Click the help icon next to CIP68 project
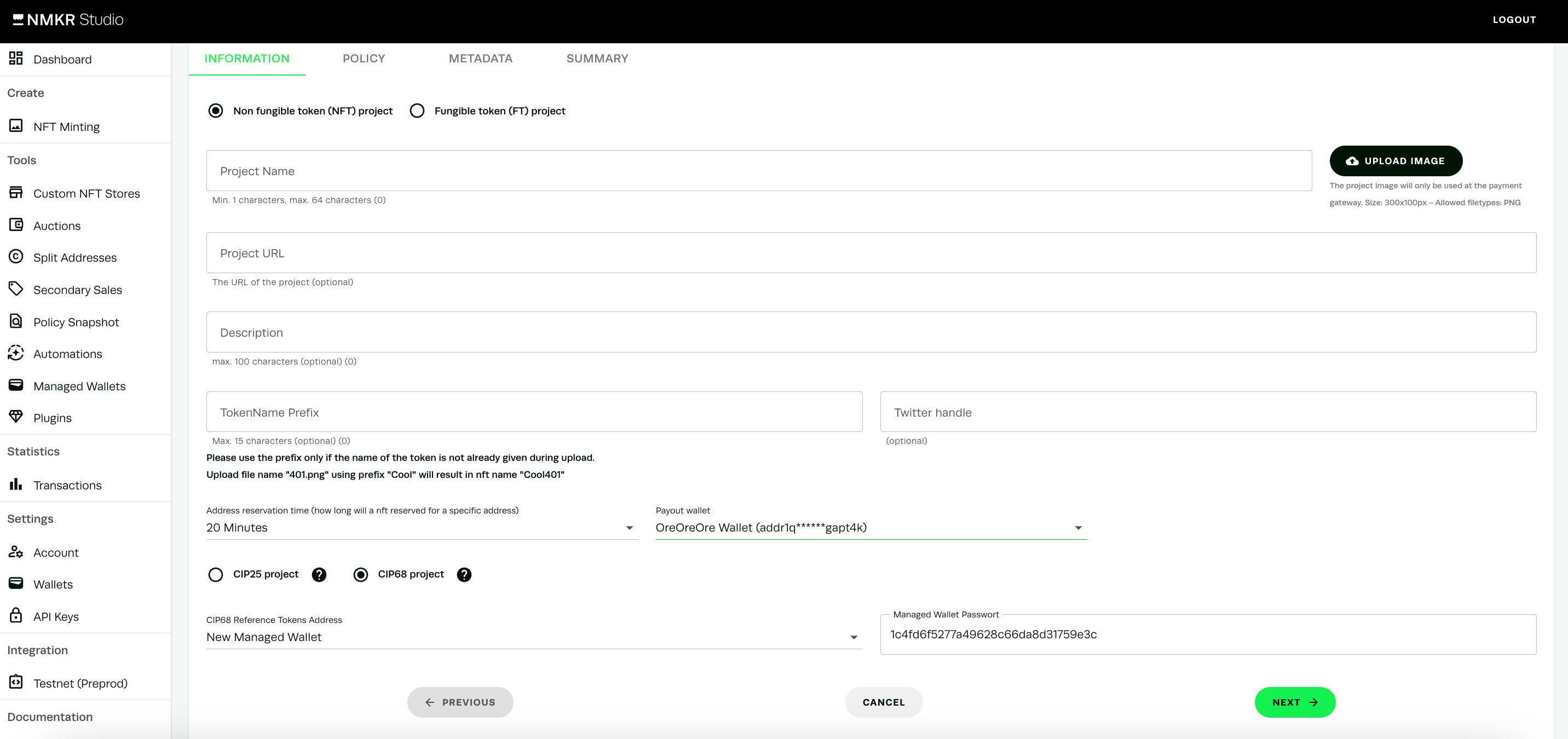The height and width of the screenshot is (739, 1568). click(464, 575)
